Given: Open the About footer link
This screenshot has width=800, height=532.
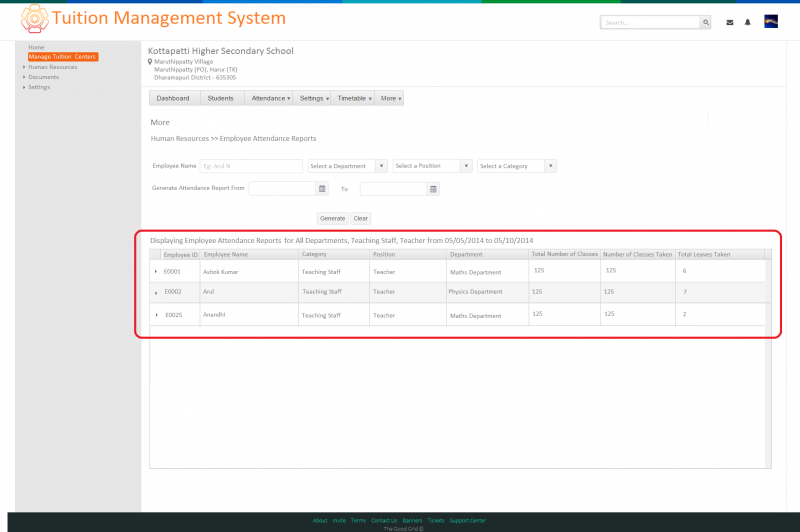Looking at the screenshot, I should coord(320,520).
